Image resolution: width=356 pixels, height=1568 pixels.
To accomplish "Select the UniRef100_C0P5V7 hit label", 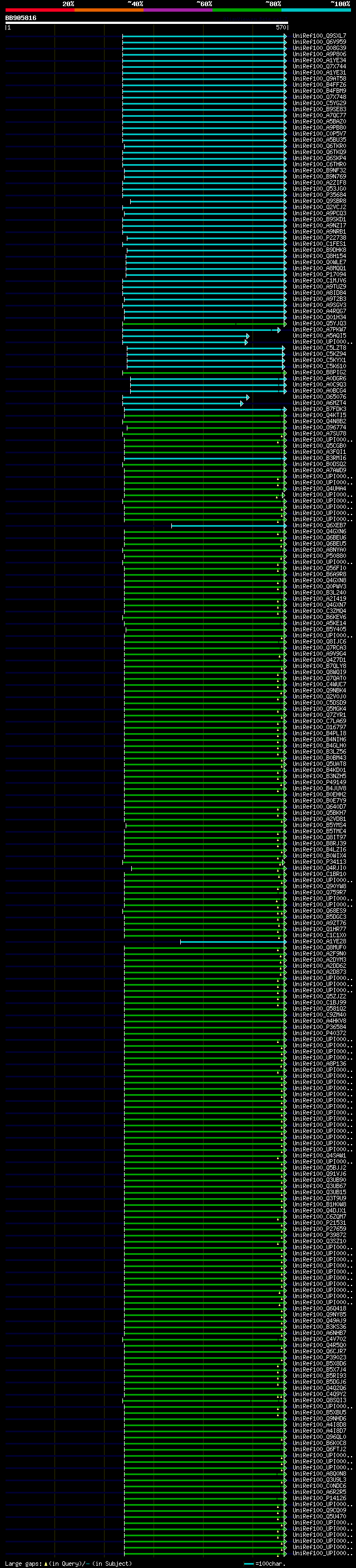I will pos(319,134).
